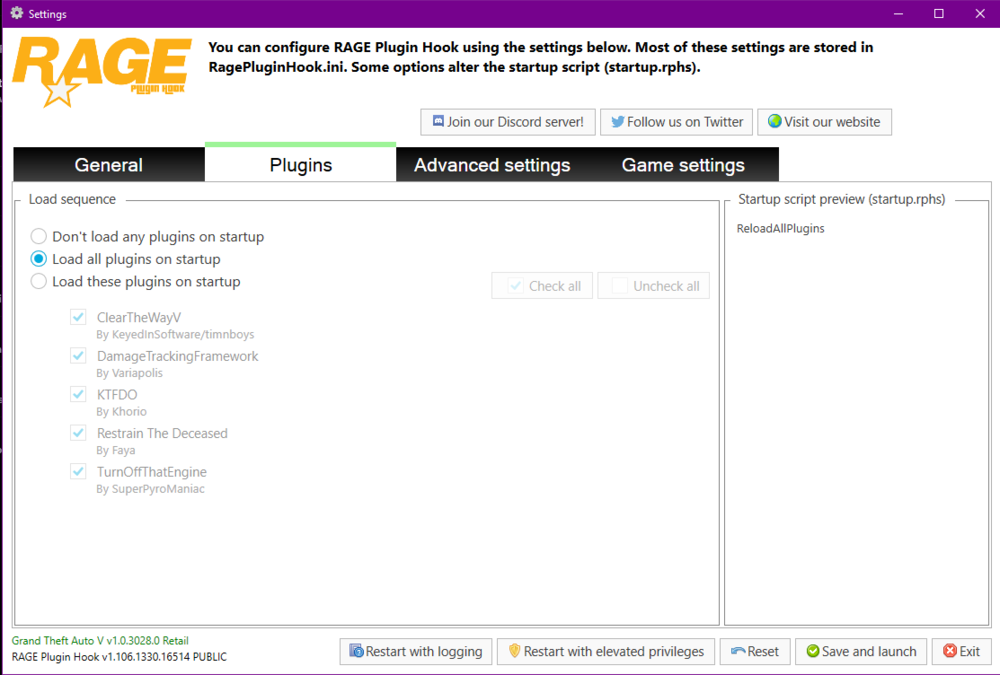Click the gear icon in the title bar
Viewport: 1000px width, 675px height.
[x=14, y=13]
